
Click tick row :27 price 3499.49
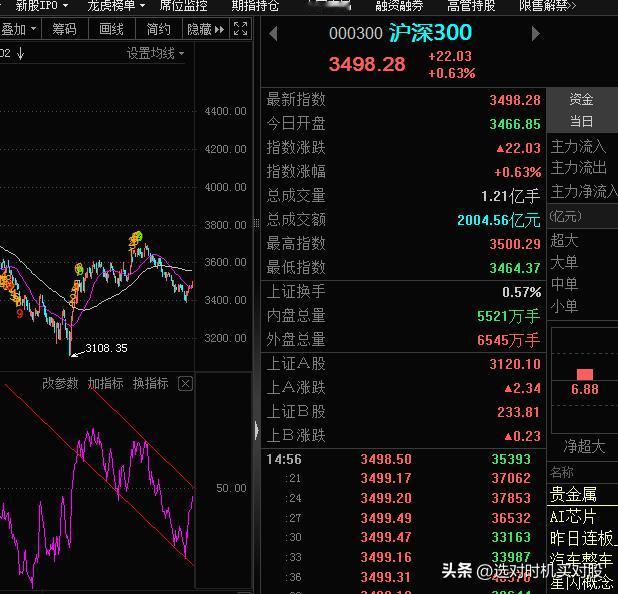click(x=386, y=518)
